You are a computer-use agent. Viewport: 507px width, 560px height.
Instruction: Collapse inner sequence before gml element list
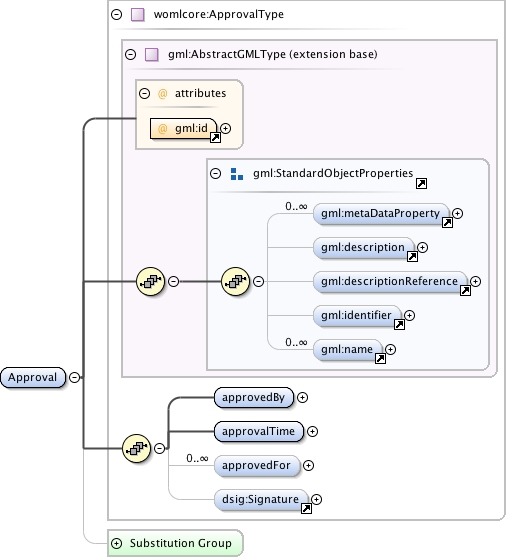tap(258, 281)
